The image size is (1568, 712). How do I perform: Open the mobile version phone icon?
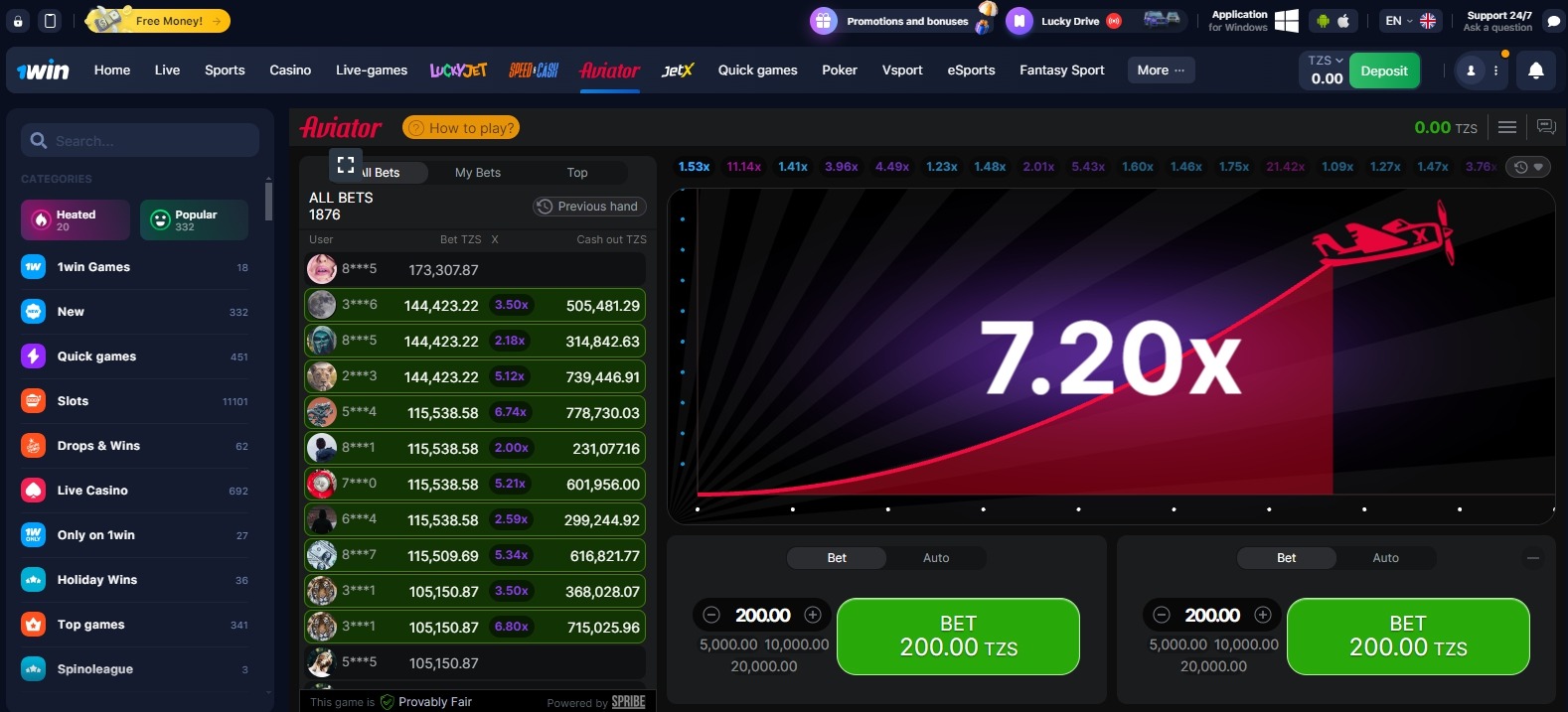pos(50,21)
